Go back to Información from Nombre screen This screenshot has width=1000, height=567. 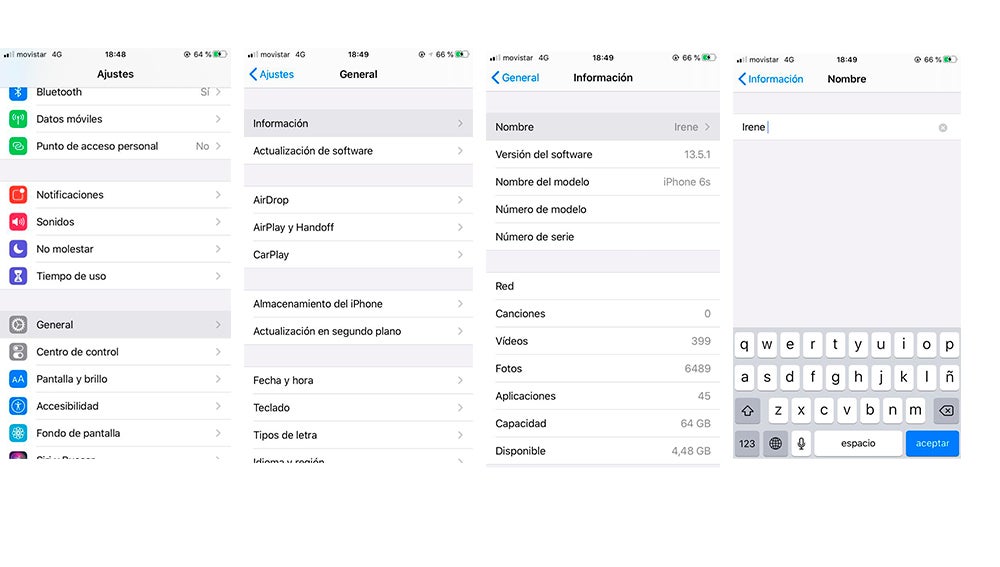click(770, 79)
